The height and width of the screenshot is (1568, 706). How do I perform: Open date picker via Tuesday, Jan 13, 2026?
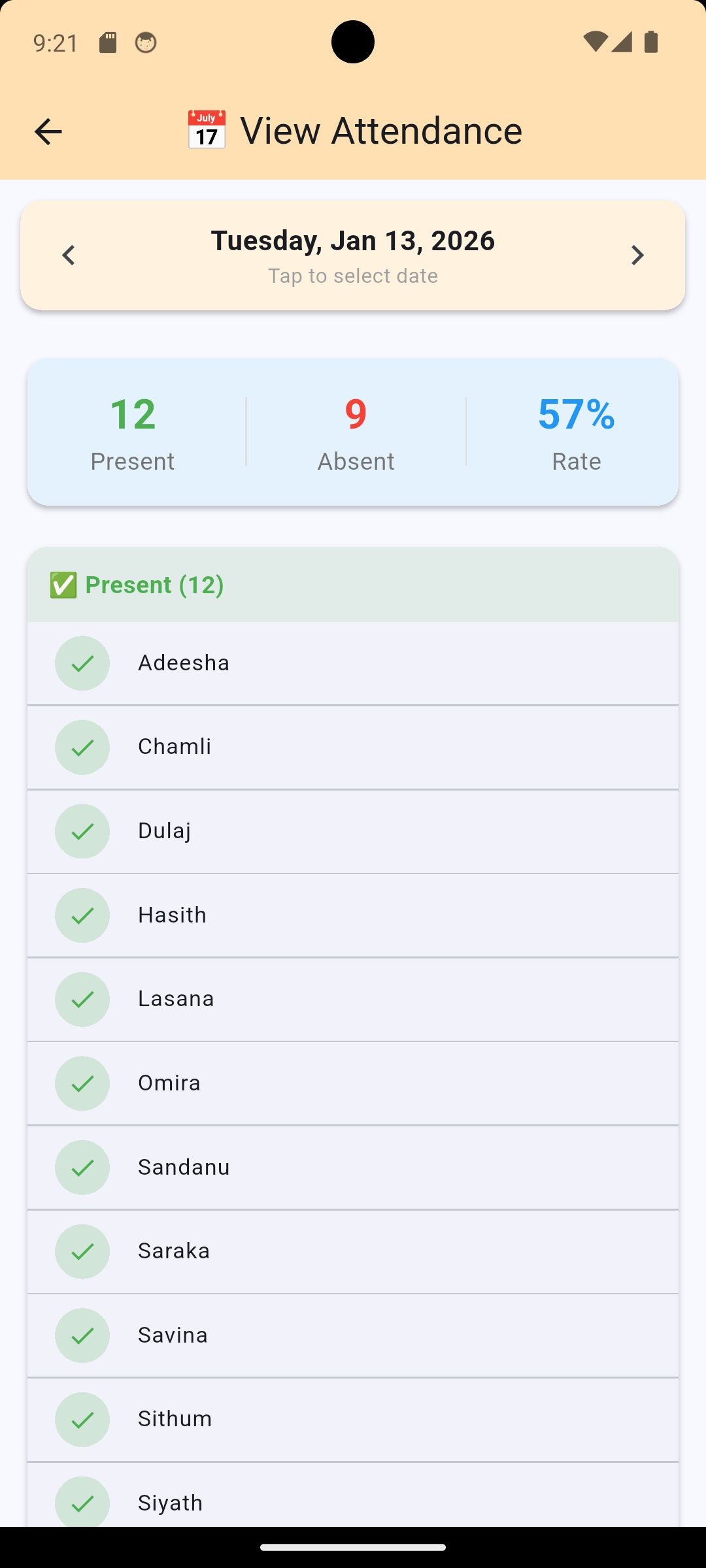(x=353, y=241)
